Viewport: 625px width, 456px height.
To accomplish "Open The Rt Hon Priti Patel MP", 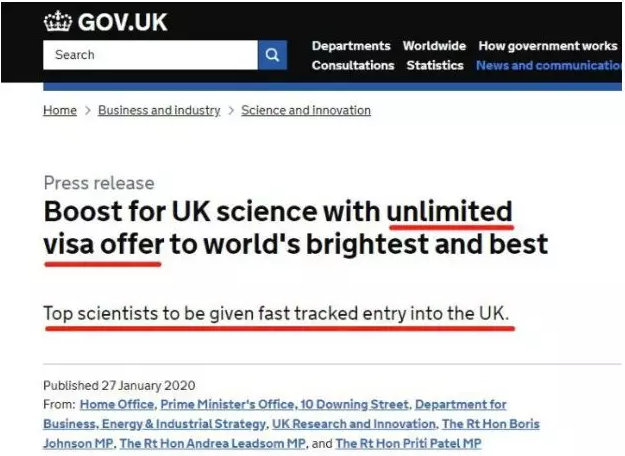I will 408,443.
